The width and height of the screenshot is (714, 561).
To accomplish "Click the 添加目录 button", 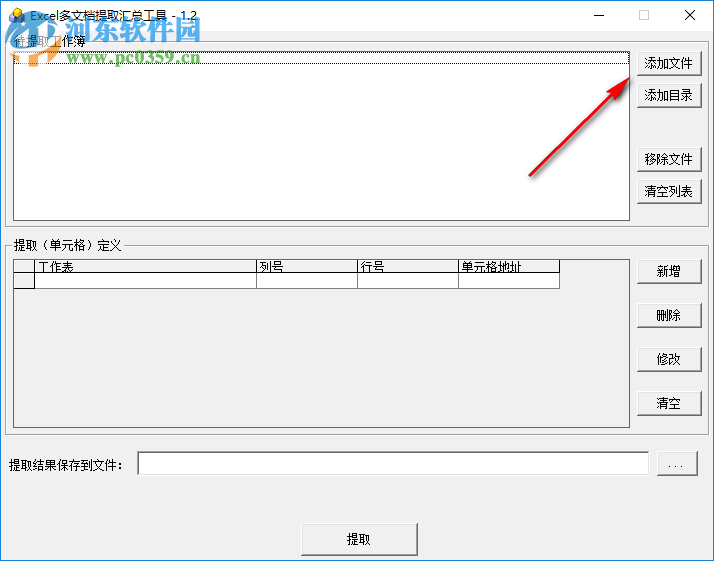I will [668, 95].
